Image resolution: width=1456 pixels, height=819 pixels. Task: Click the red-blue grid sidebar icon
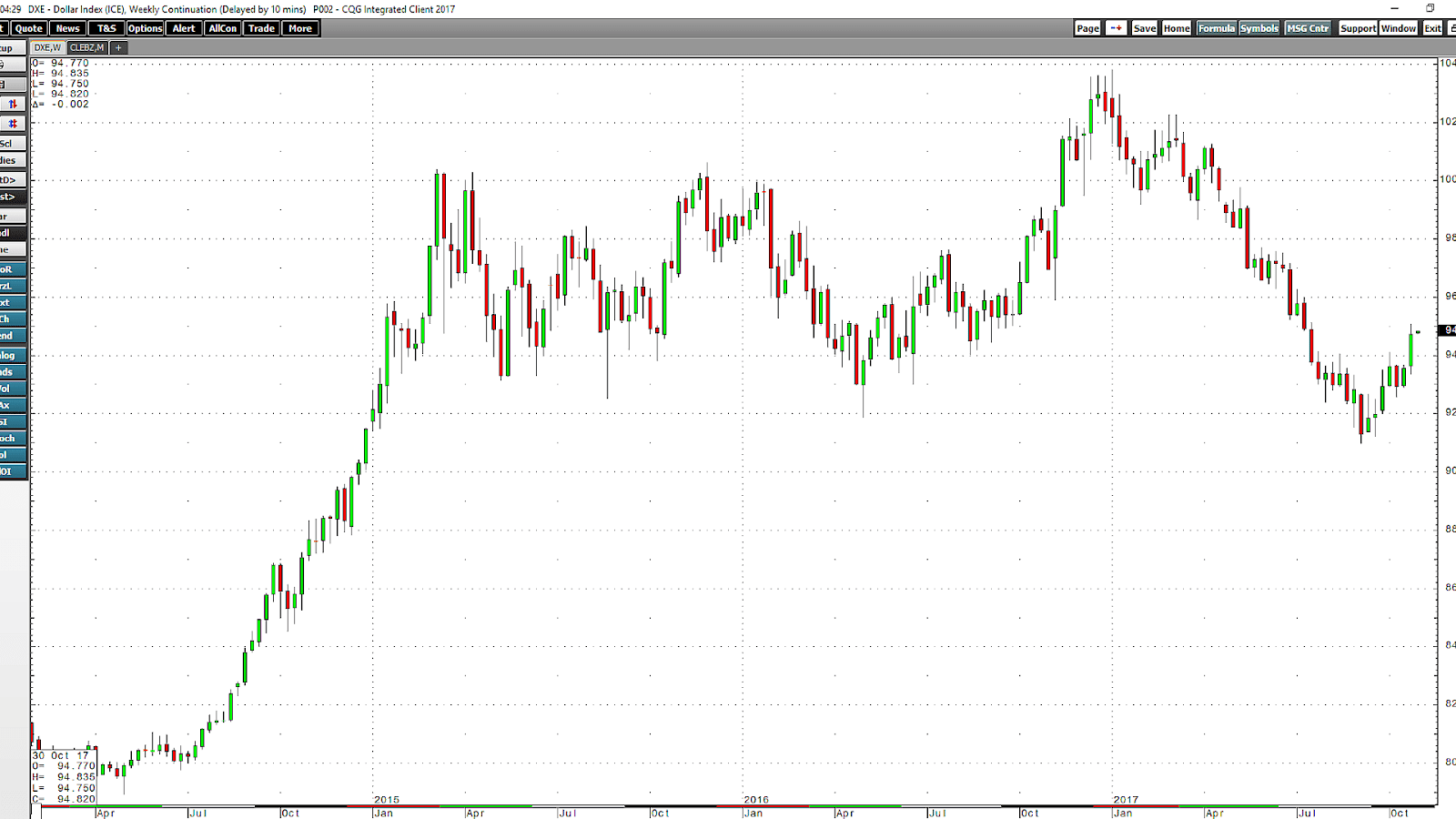pos(13,123)
